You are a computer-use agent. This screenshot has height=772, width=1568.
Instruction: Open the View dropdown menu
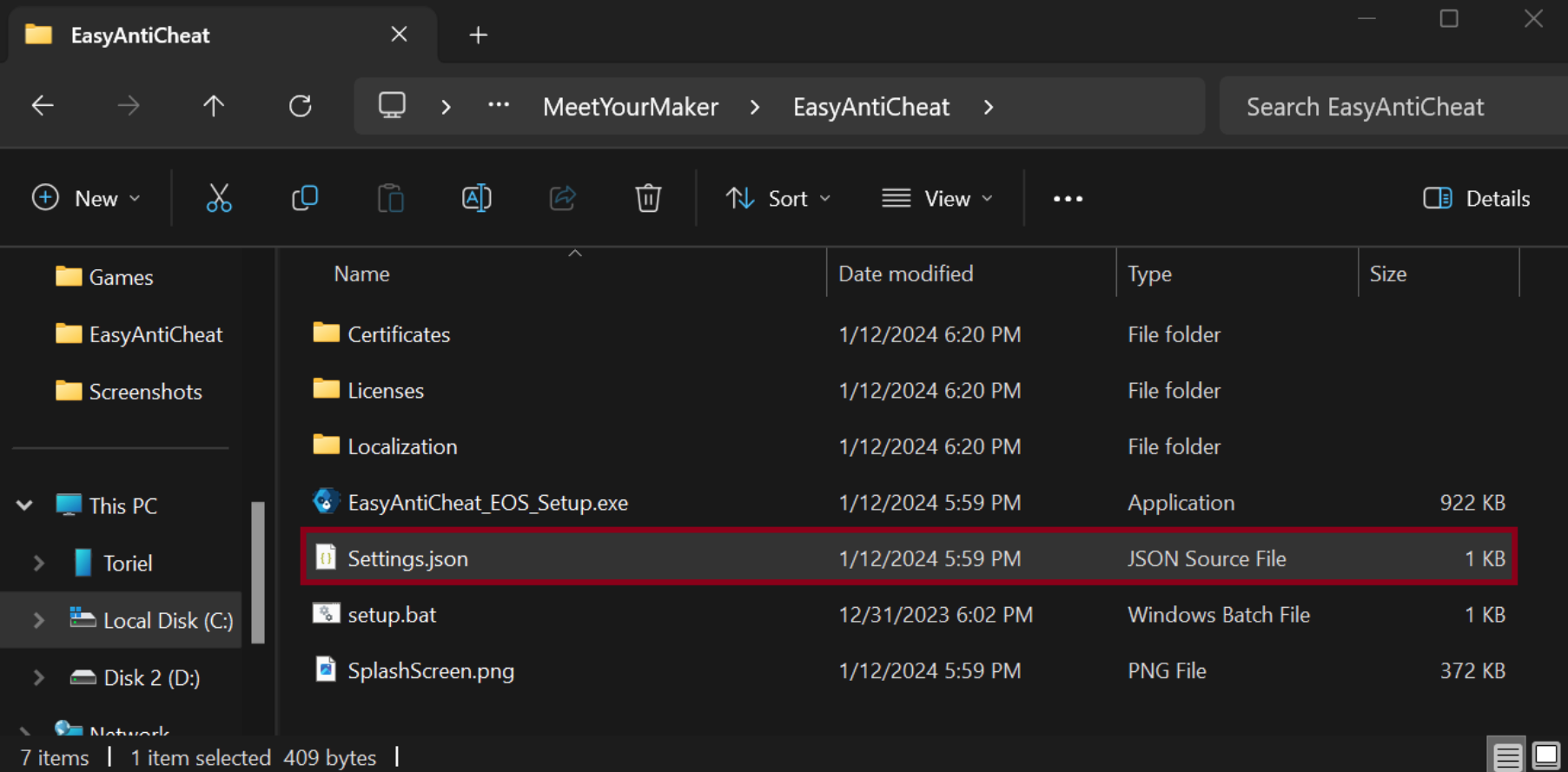coord(937,199)
